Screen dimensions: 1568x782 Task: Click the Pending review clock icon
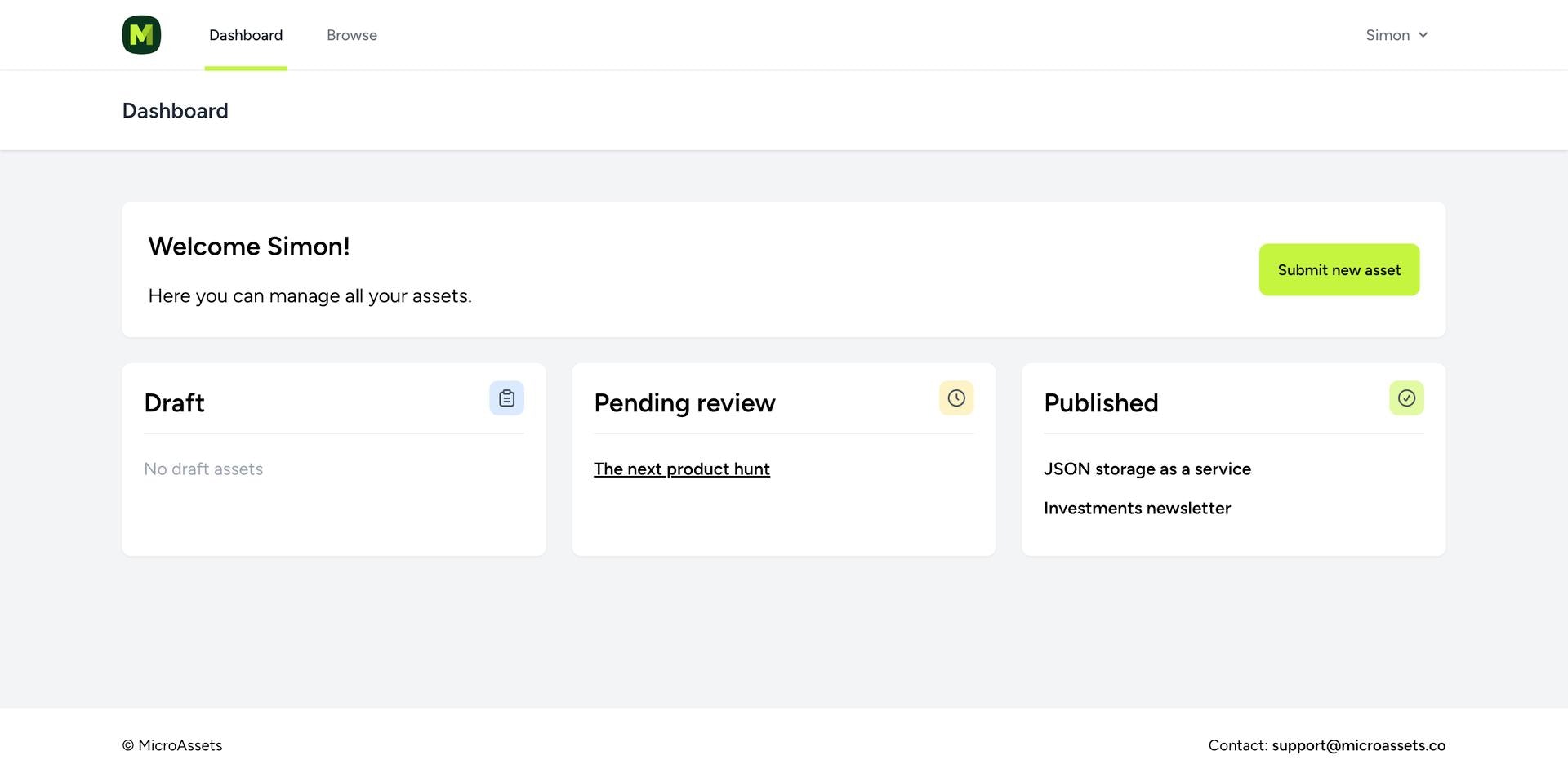956,398
